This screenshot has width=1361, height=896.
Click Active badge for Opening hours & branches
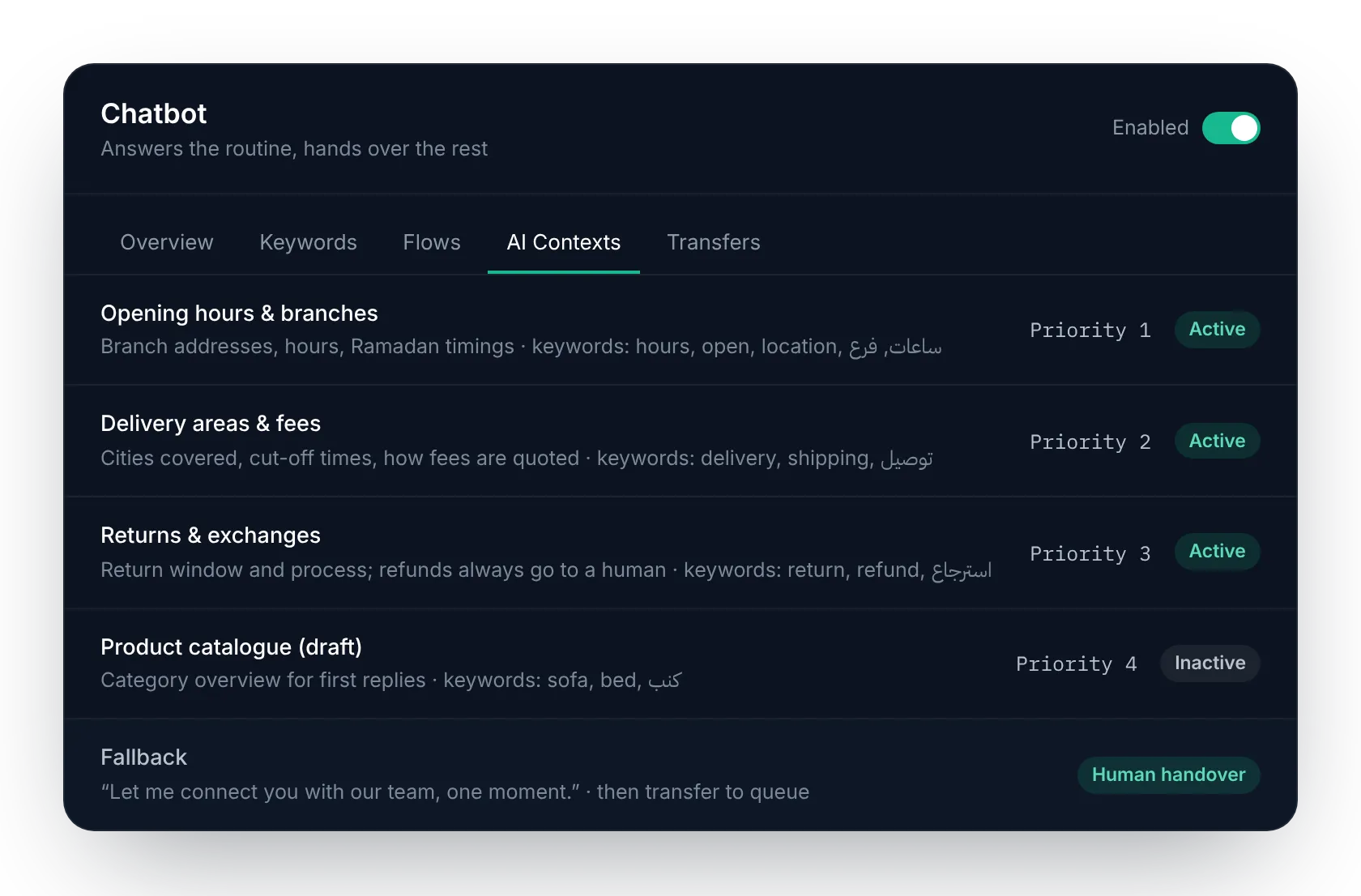click(1217, 330)
